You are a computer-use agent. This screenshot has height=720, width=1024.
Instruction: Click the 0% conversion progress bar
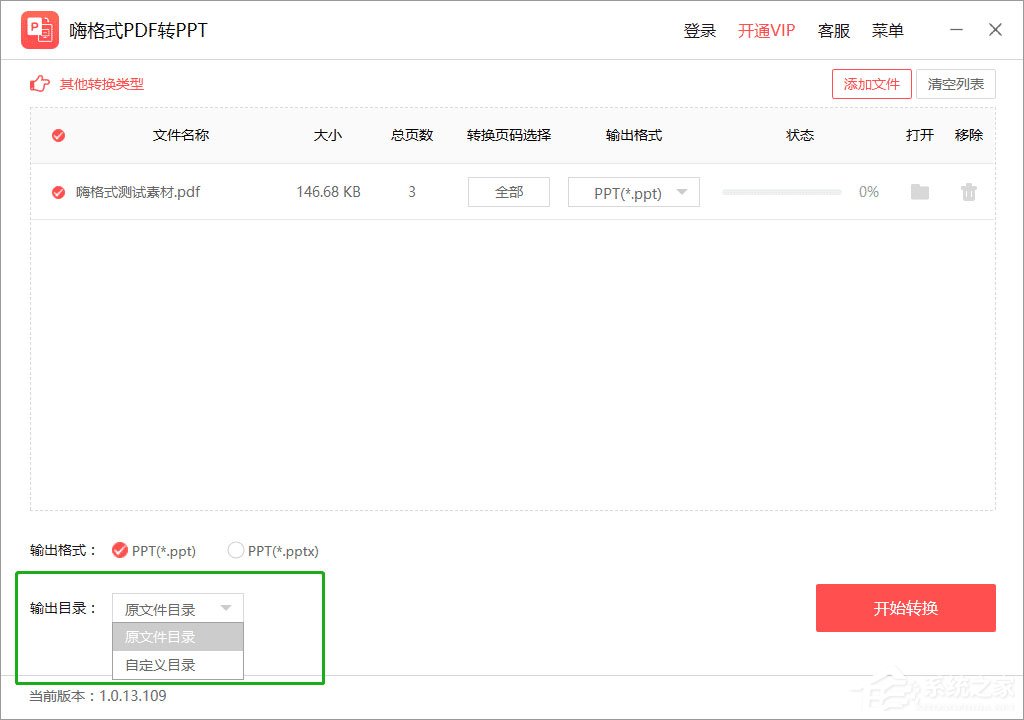(781, 192)
